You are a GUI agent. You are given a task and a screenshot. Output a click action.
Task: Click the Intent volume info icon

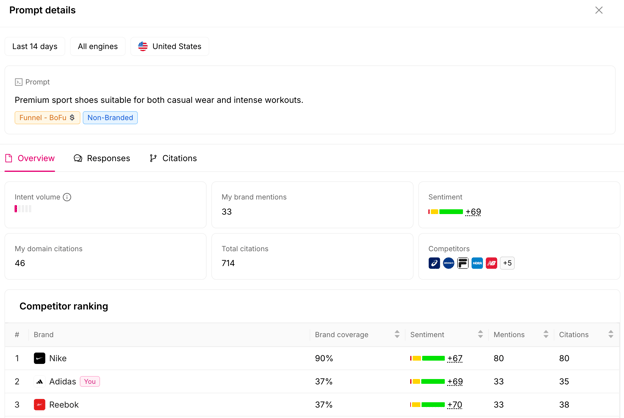67,197
